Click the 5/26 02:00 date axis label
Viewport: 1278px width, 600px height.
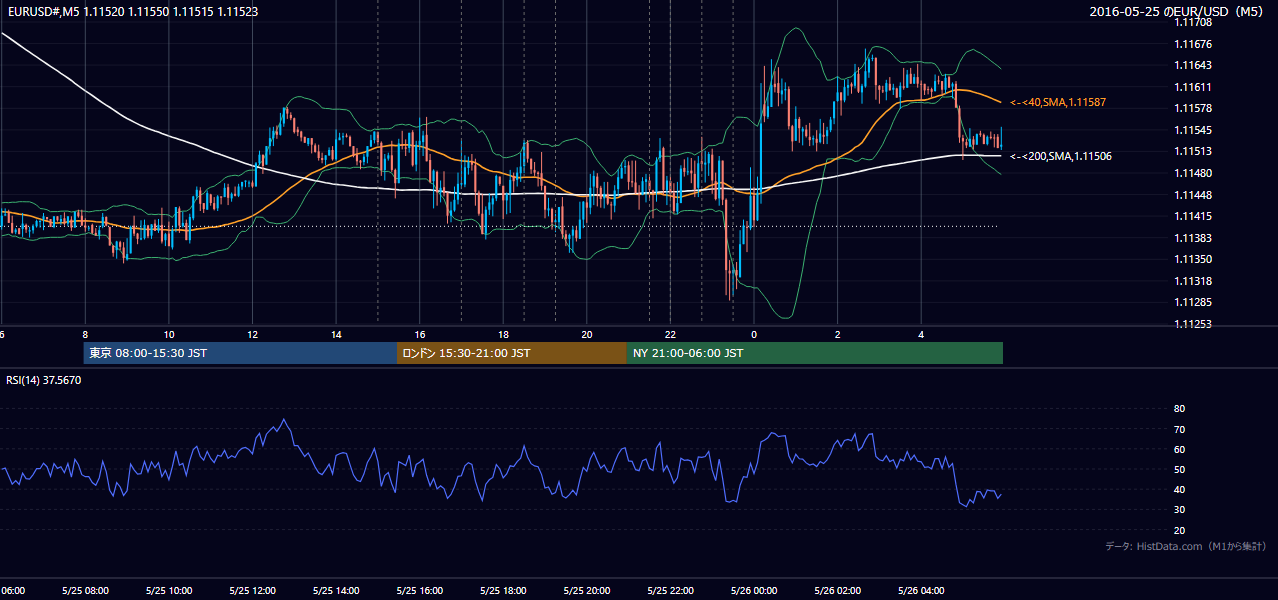(x=838, y=591)
